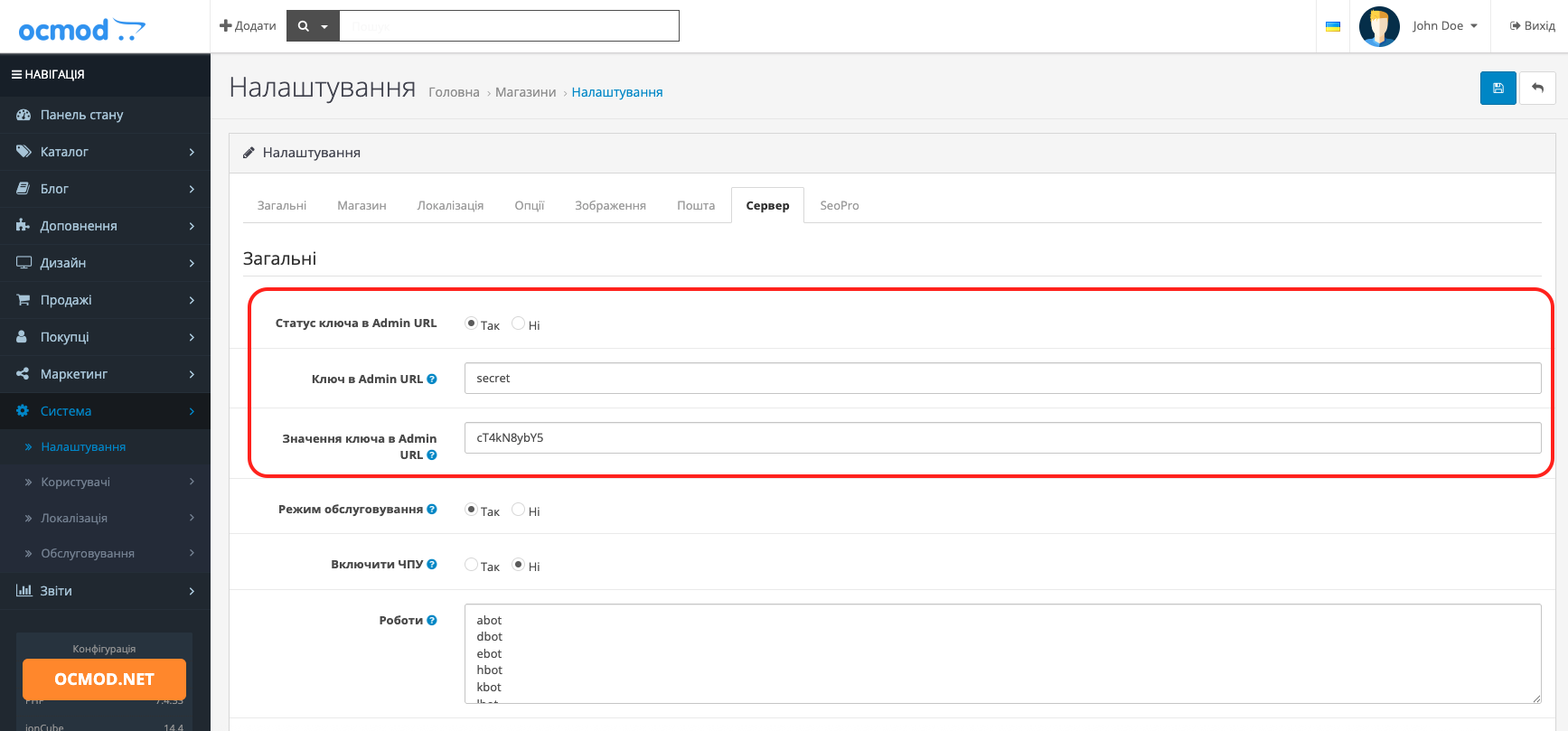Select Ні for Режим обслуговування
This screenshot has height=731, width=1568.
(519, 510)
